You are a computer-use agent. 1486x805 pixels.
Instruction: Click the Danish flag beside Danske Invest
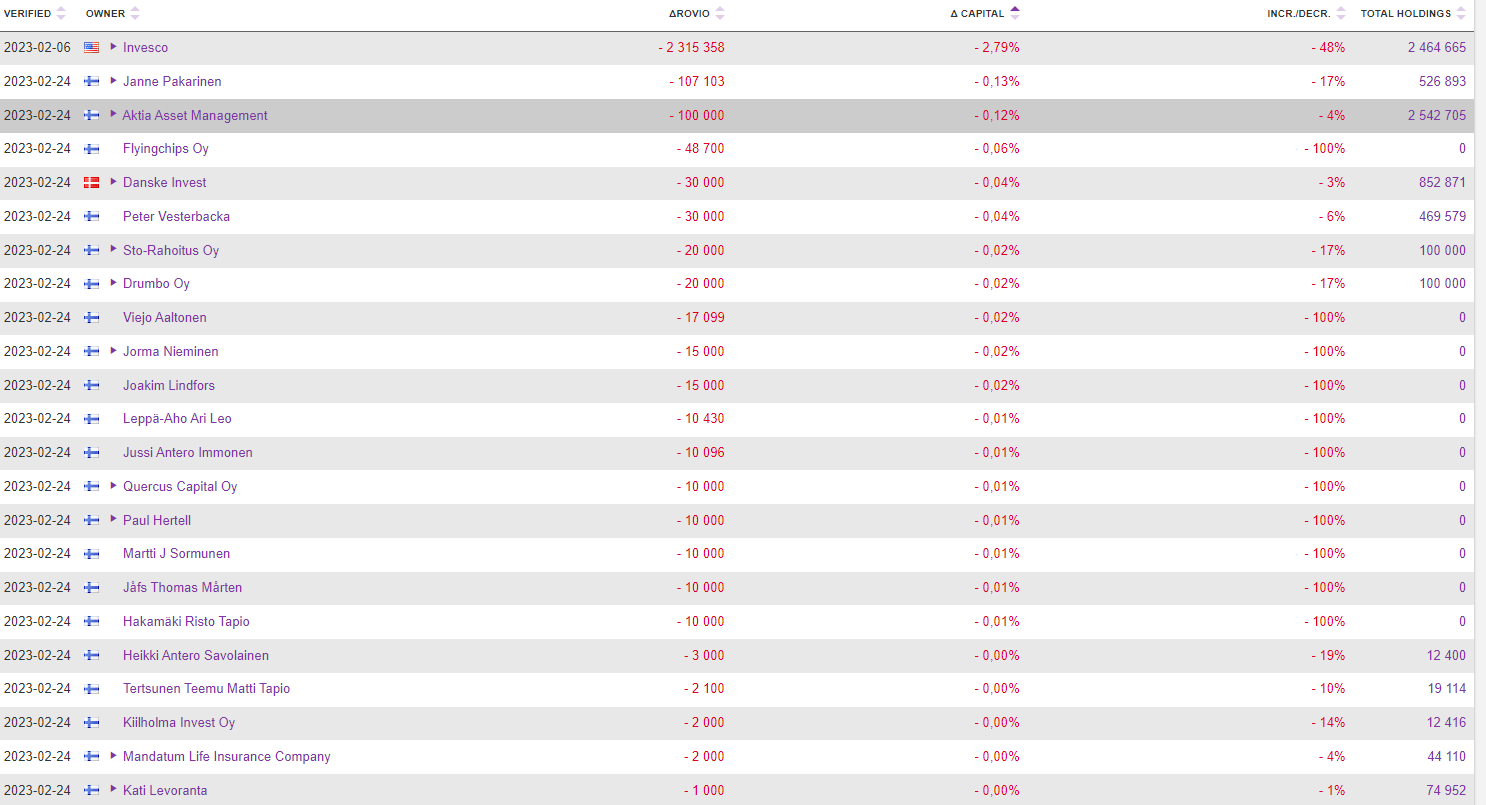click(92, 183)
